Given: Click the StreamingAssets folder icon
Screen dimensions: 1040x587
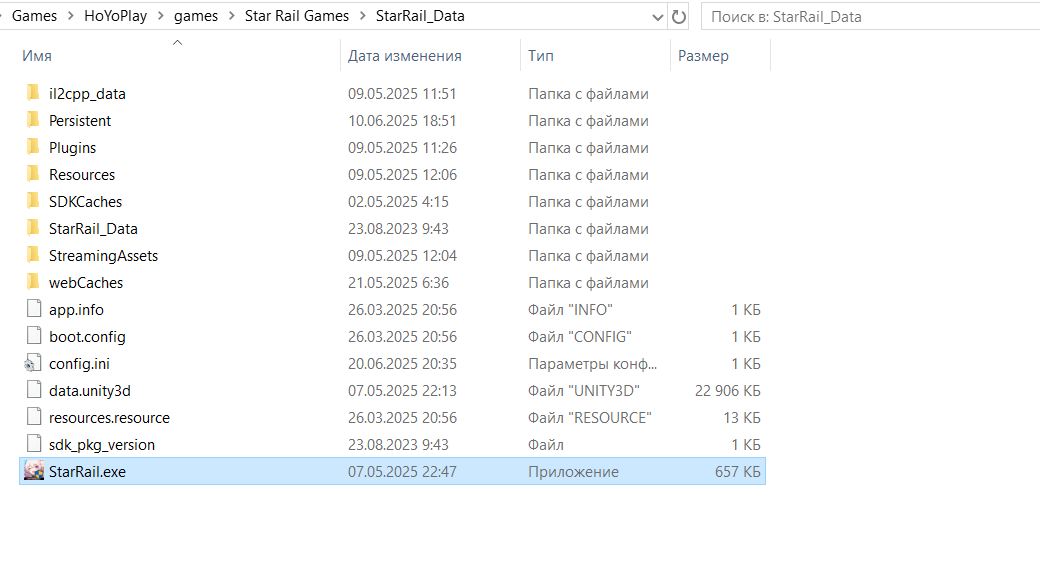Looking at the screenshot, I should (x=33, y=255).
